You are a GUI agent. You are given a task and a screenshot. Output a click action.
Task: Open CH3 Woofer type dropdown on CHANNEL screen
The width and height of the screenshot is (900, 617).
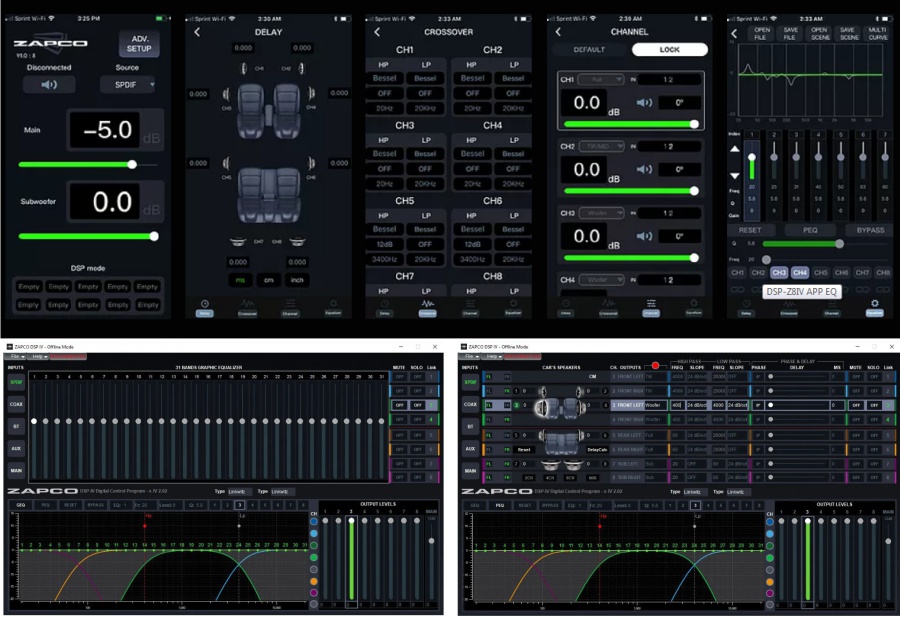click(600, 213)
